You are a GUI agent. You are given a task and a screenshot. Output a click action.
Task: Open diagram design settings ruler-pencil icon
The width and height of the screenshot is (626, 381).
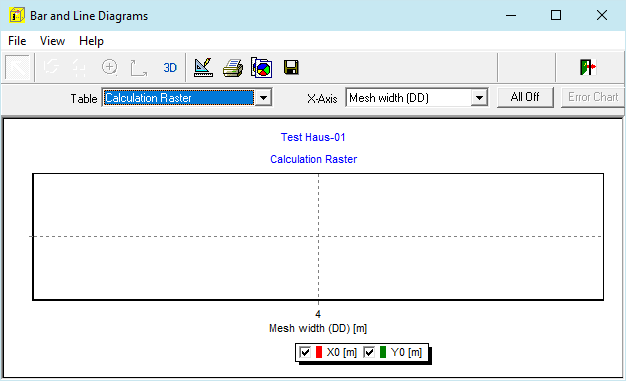click(203, 67)
